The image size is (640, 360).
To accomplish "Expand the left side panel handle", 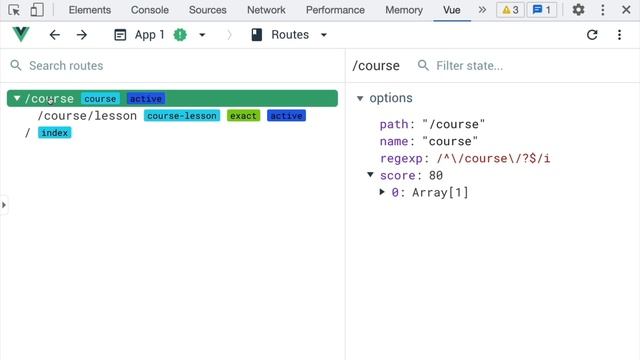I will 4,204.
